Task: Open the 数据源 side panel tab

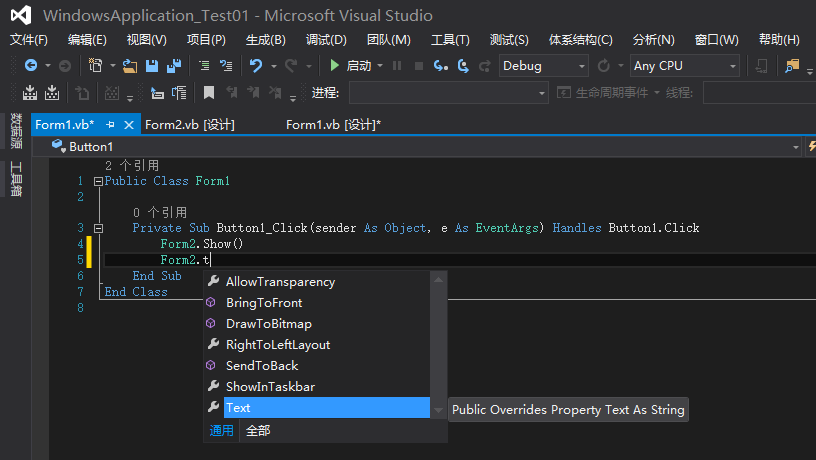Action: point(16,130)
